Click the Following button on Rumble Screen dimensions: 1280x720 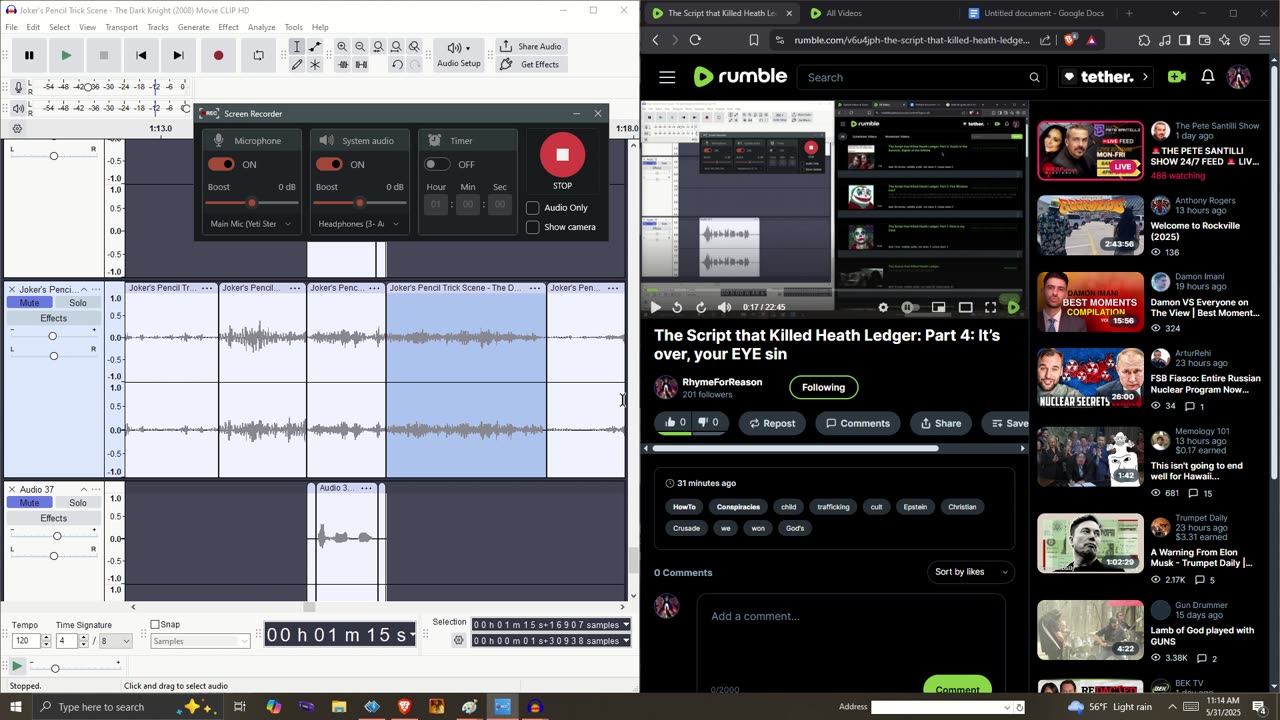(x=823, y=387)
